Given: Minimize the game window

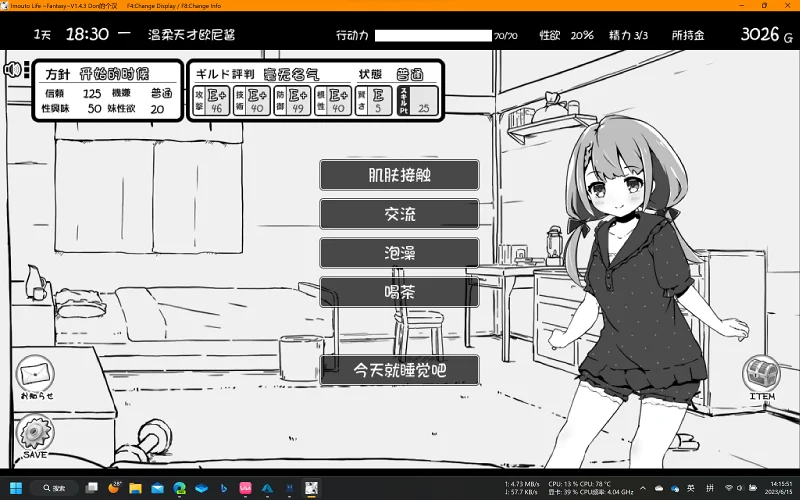Looking at the screenshot, I should 741,6.
